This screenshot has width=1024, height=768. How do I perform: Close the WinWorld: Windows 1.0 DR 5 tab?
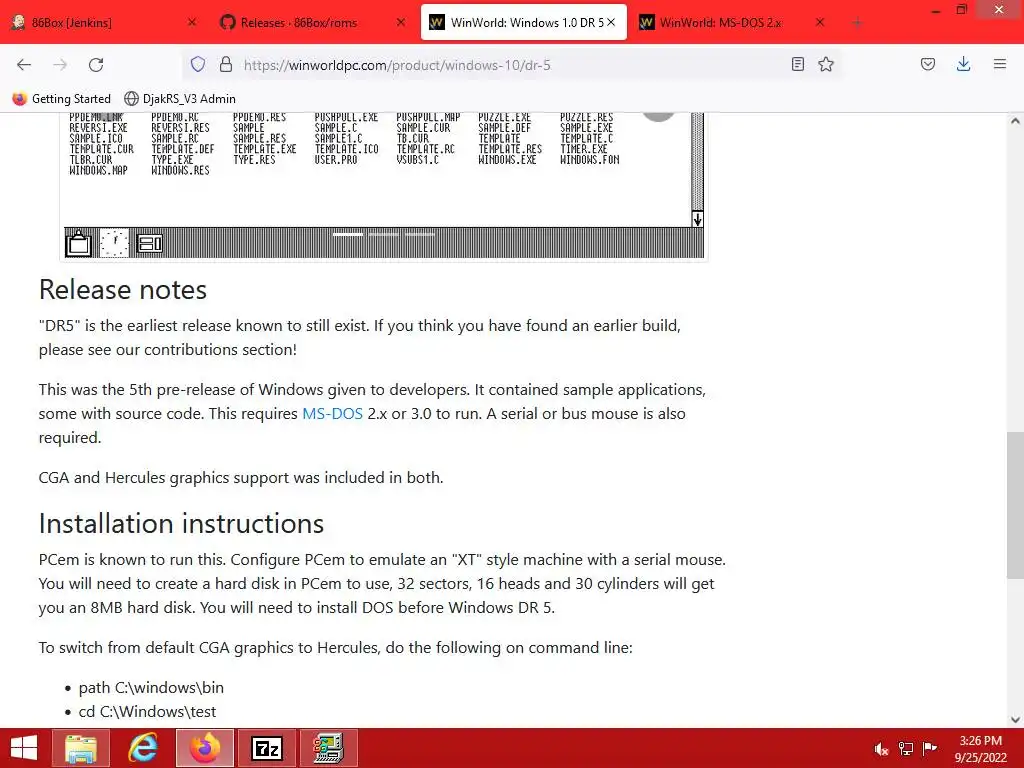(x=611, y=22)
